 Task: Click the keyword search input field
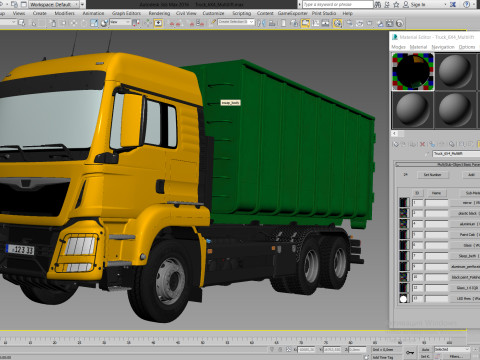tap(337, 4)
